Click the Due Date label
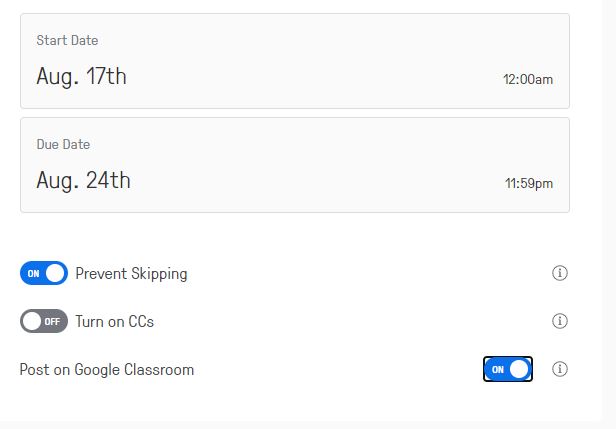This screenshot has width=616, height=429. tap(63, 144)
